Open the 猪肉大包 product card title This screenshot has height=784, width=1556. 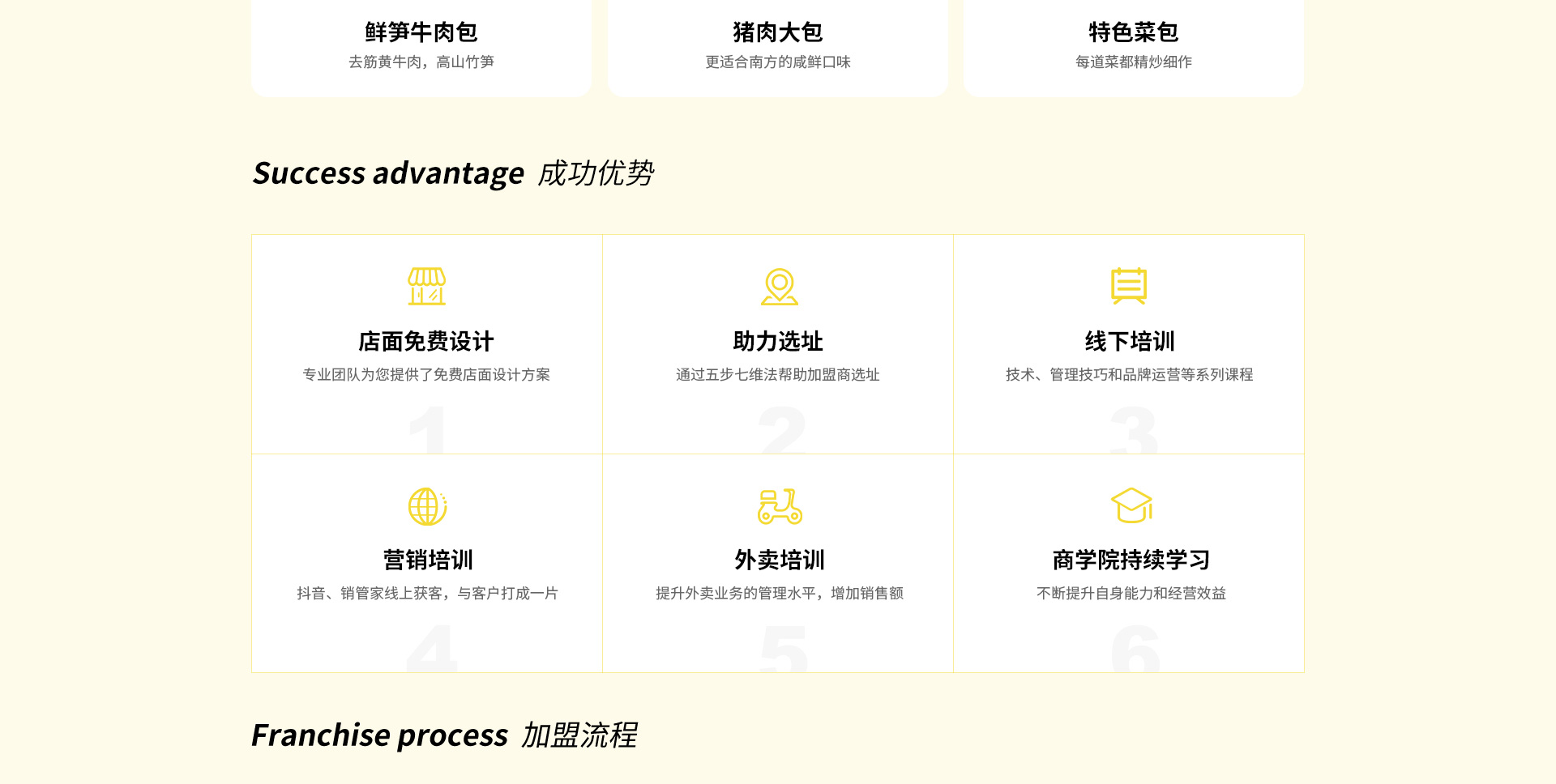click(x=778, y=32)
